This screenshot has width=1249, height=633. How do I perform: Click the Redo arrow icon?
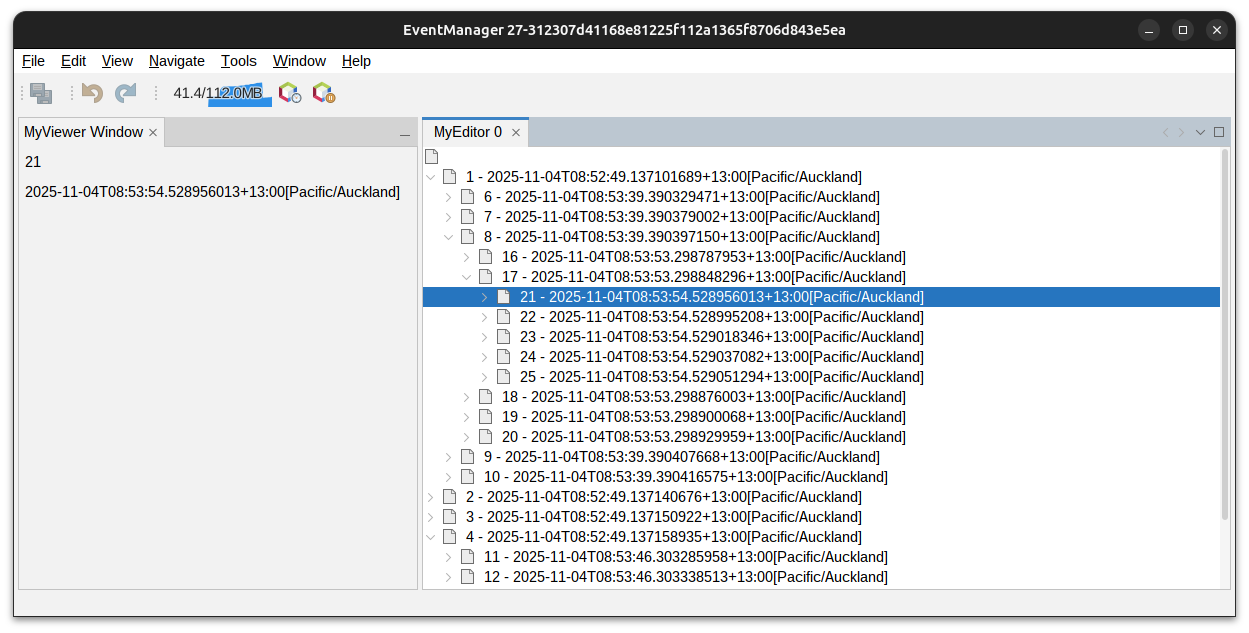pyautogui.click(x=125, y=93)
